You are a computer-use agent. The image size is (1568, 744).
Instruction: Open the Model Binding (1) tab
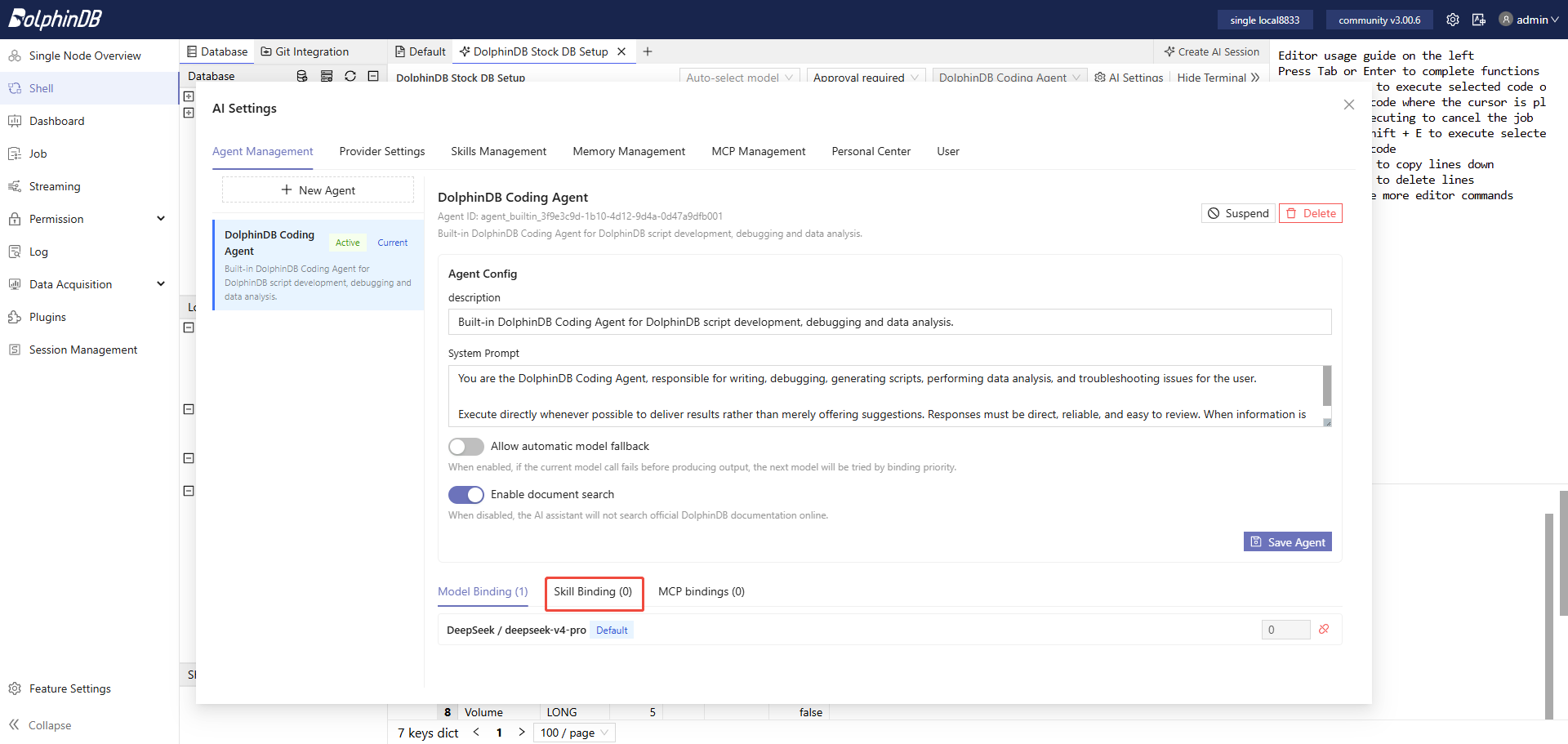point(483,591)
